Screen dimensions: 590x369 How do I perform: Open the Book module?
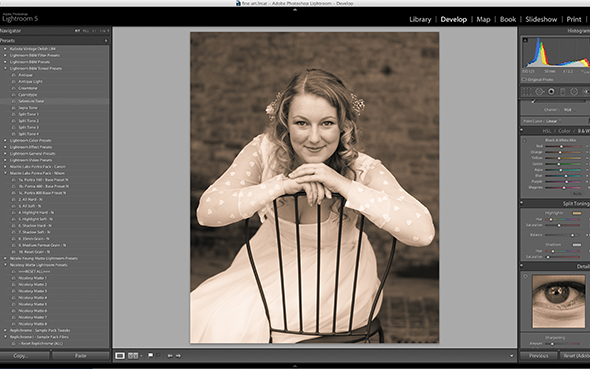coord(508,20)
